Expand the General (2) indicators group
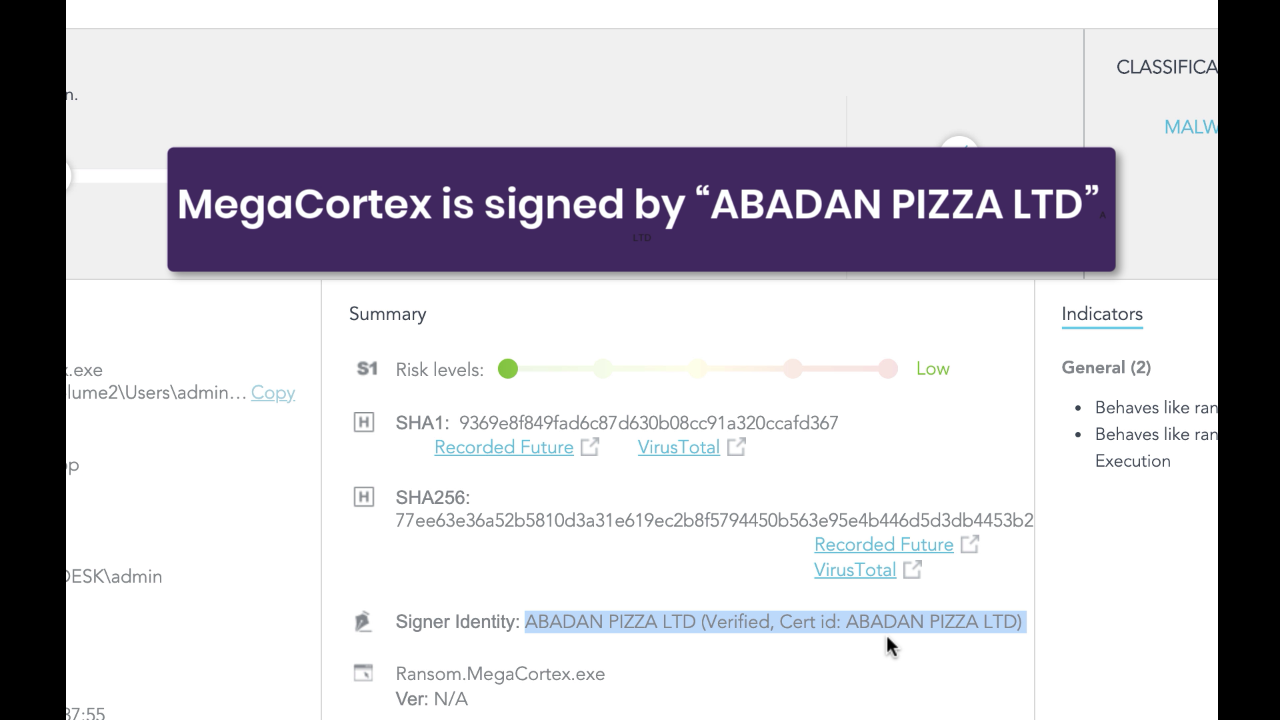 (1106, 368)
